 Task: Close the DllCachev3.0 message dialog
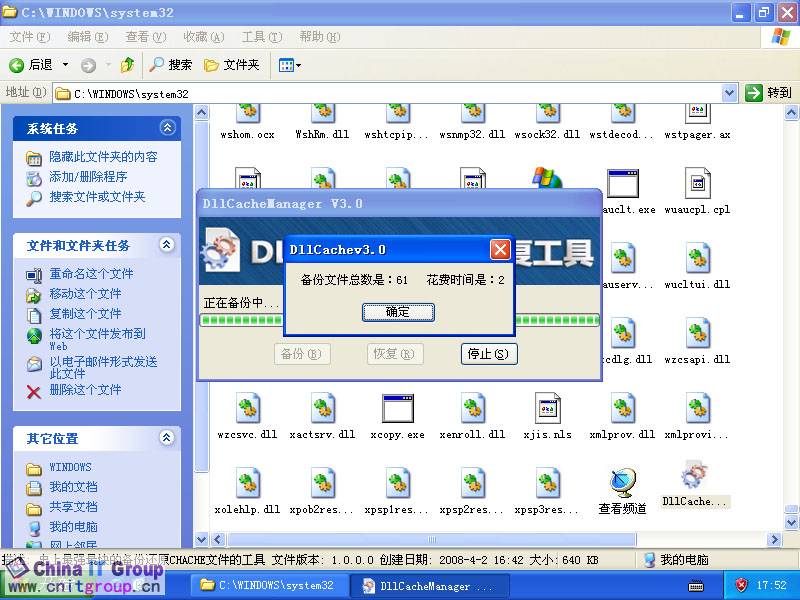(499, 249)
